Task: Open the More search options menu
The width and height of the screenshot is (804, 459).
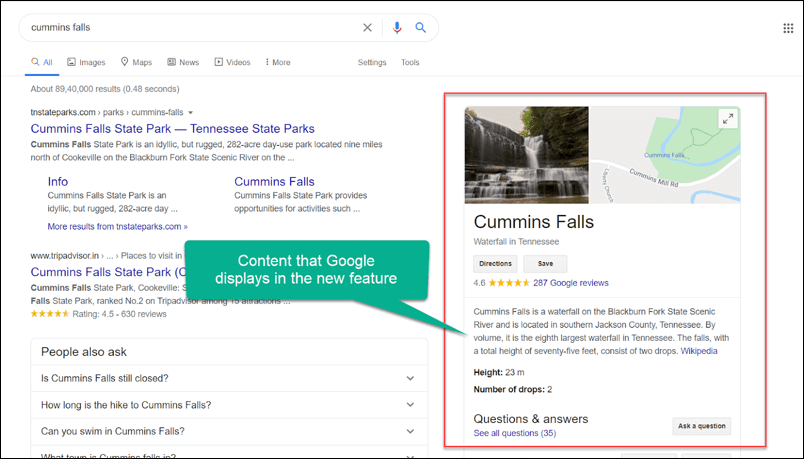Action: coord(278,62)
